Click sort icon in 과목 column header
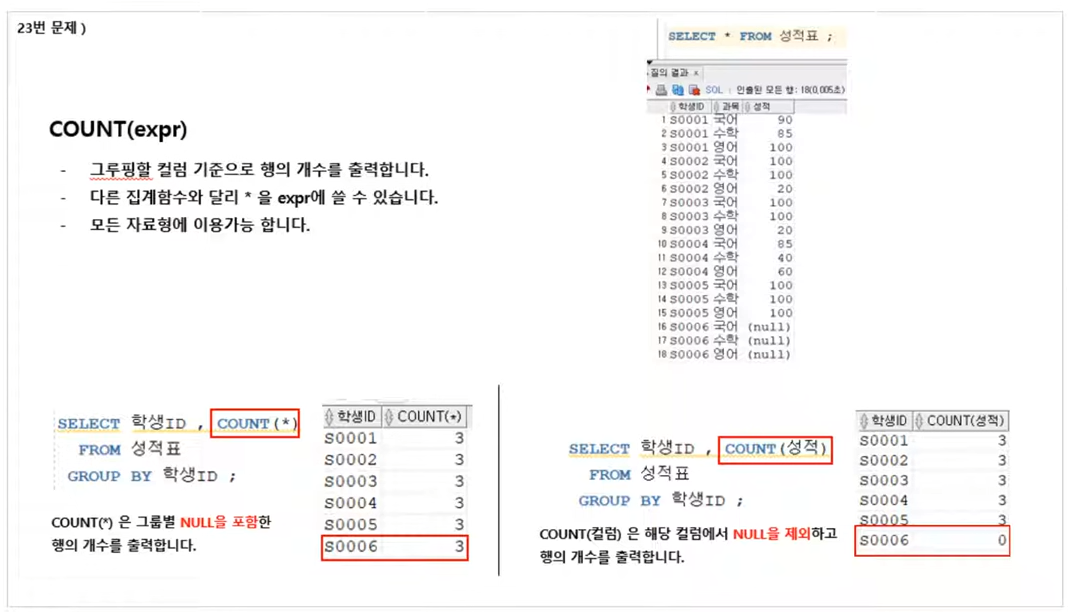1068x612 pixels. click(x=717, y=107)
